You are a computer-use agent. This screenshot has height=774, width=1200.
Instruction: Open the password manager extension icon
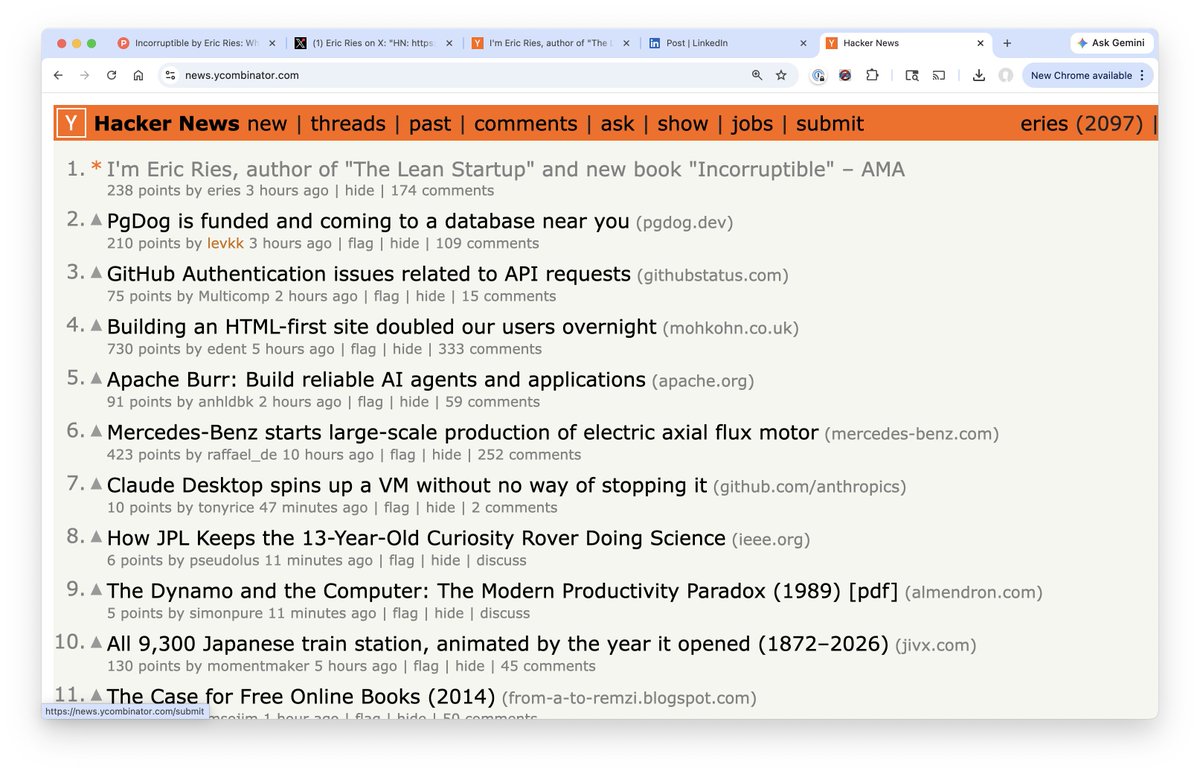pos(819,75)
